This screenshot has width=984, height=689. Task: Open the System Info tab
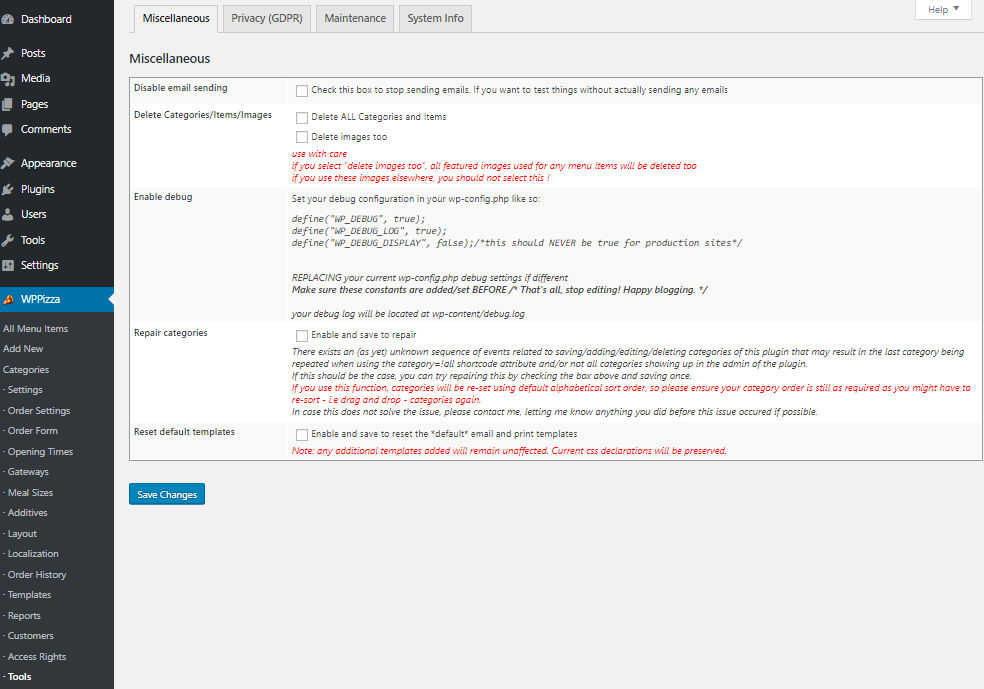pos(435,18)
